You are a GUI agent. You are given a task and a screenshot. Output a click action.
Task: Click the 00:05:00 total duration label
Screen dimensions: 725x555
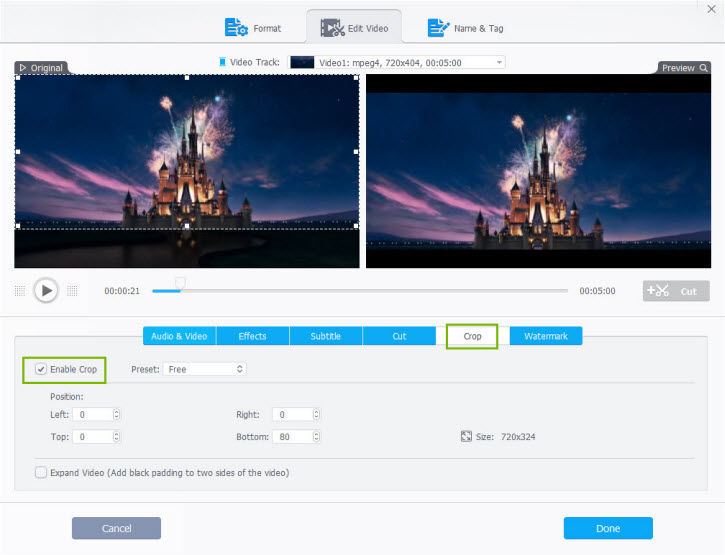(x=597, y=291)
